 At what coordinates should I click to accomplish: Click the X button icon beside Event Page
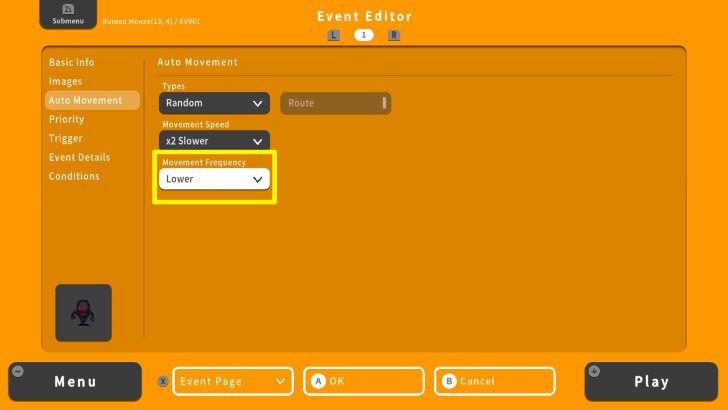[x=162, y=382]
